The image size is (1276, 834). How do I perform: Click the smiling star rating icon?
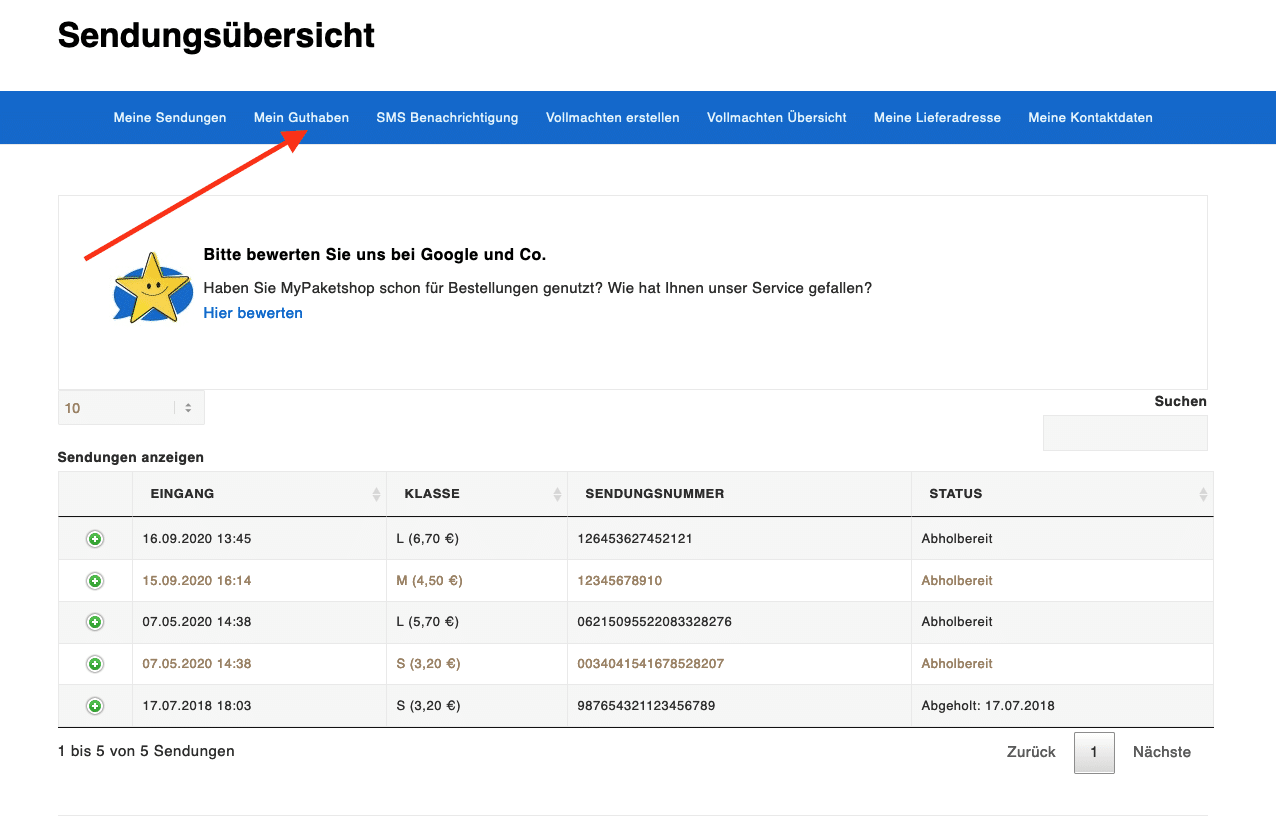(152, 288)
